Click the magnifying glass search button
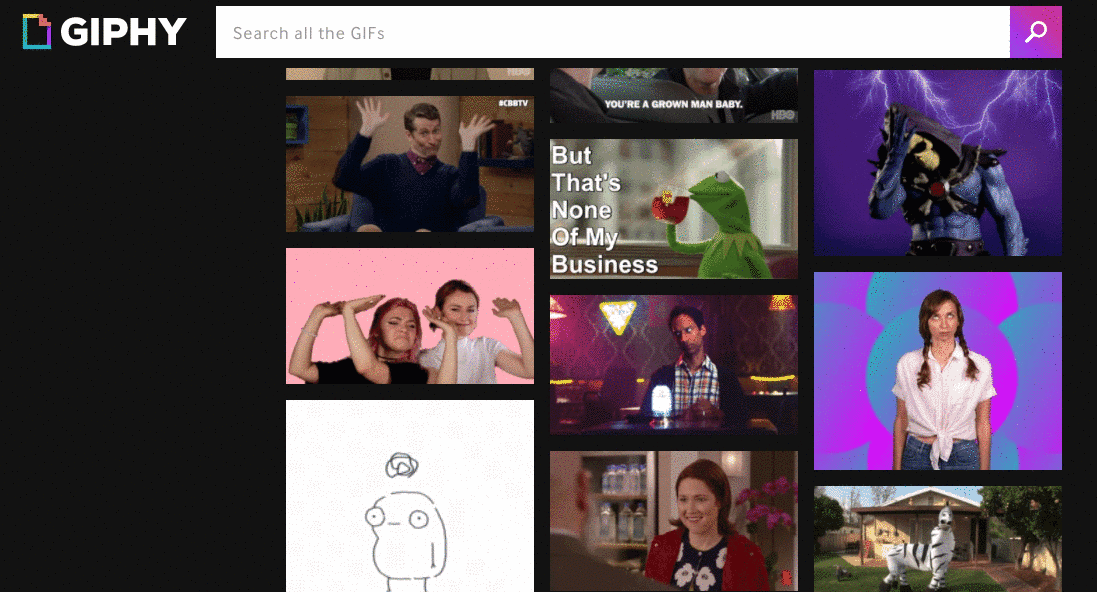The image size is (1097, 592). [x=1035, y=32]
